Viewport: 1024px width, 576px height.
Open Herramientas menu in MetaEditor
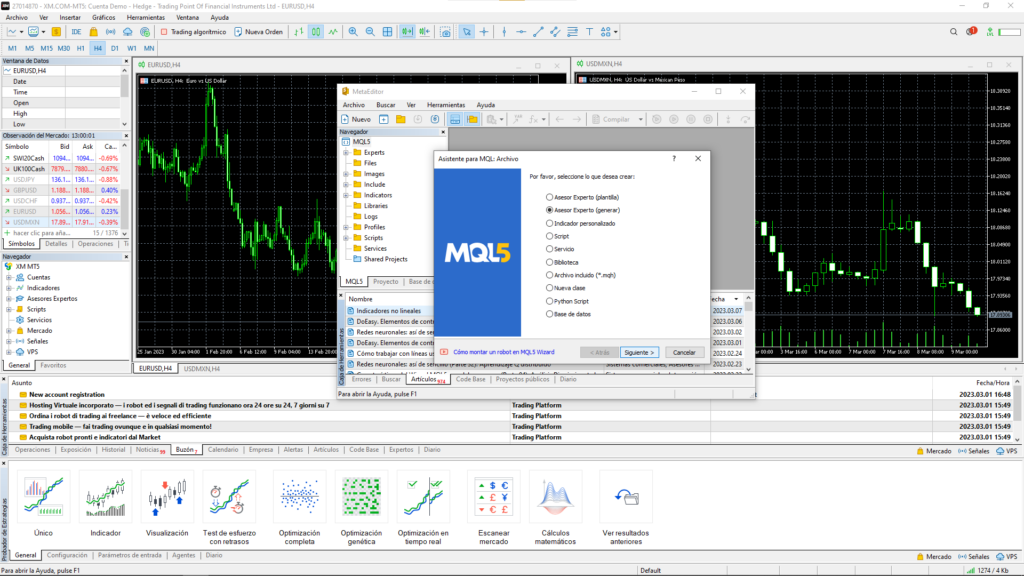(446, 105)
